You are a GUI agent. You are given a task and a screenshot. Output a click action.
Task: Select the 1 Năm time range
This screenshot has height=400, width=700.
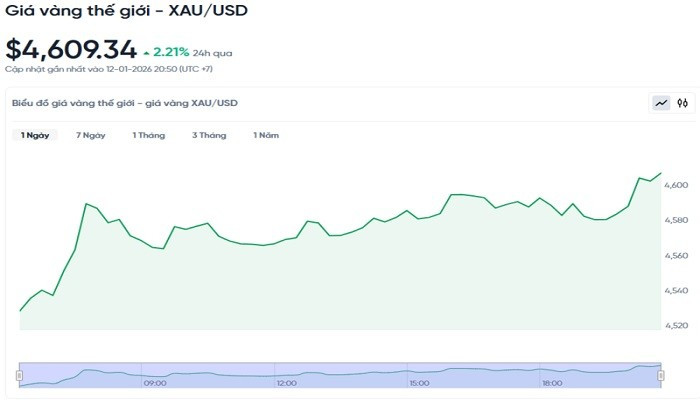(265, 135)
